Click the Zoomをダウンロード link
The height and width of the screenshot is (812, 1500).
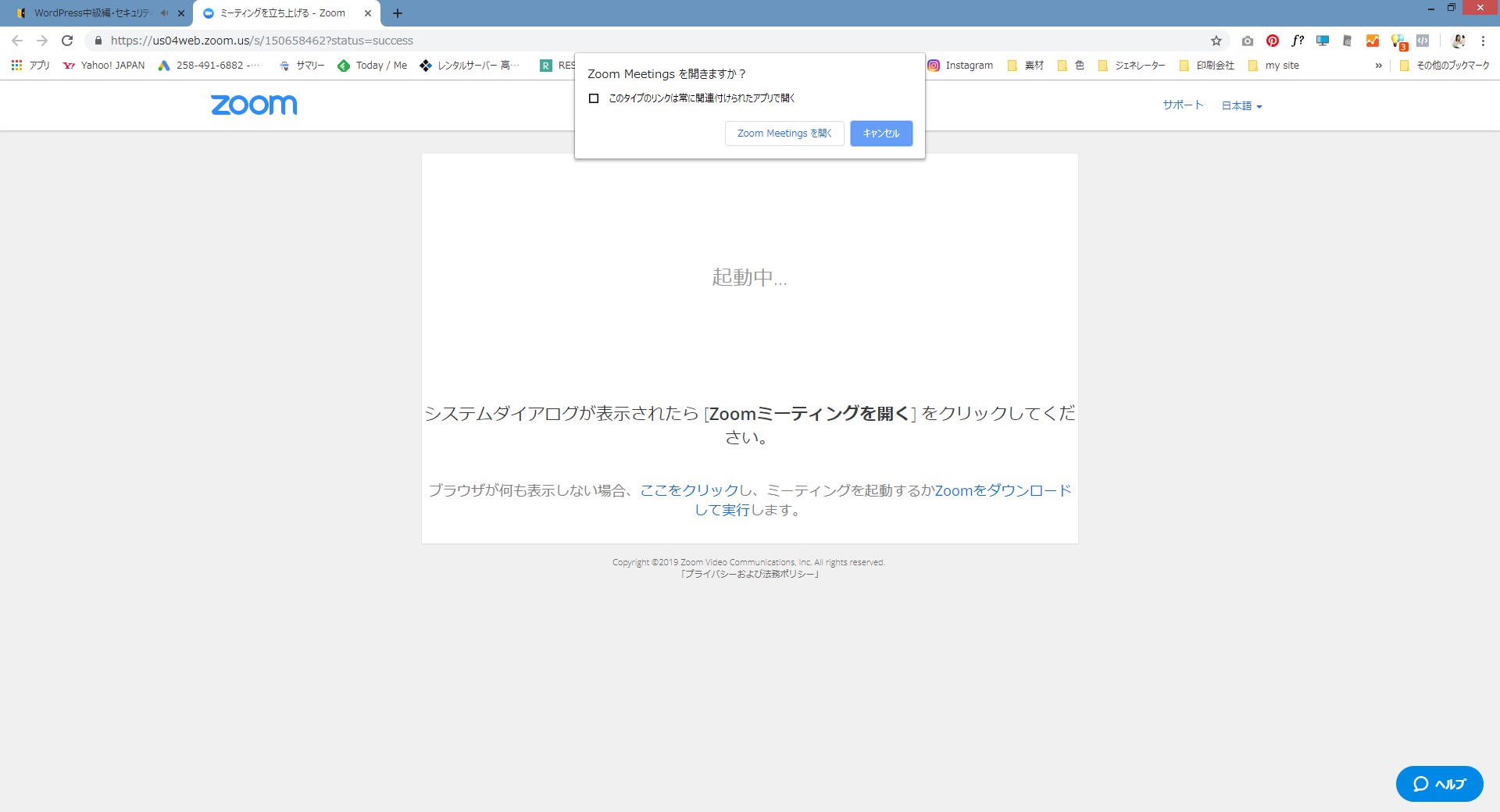tap(1003, 490)
